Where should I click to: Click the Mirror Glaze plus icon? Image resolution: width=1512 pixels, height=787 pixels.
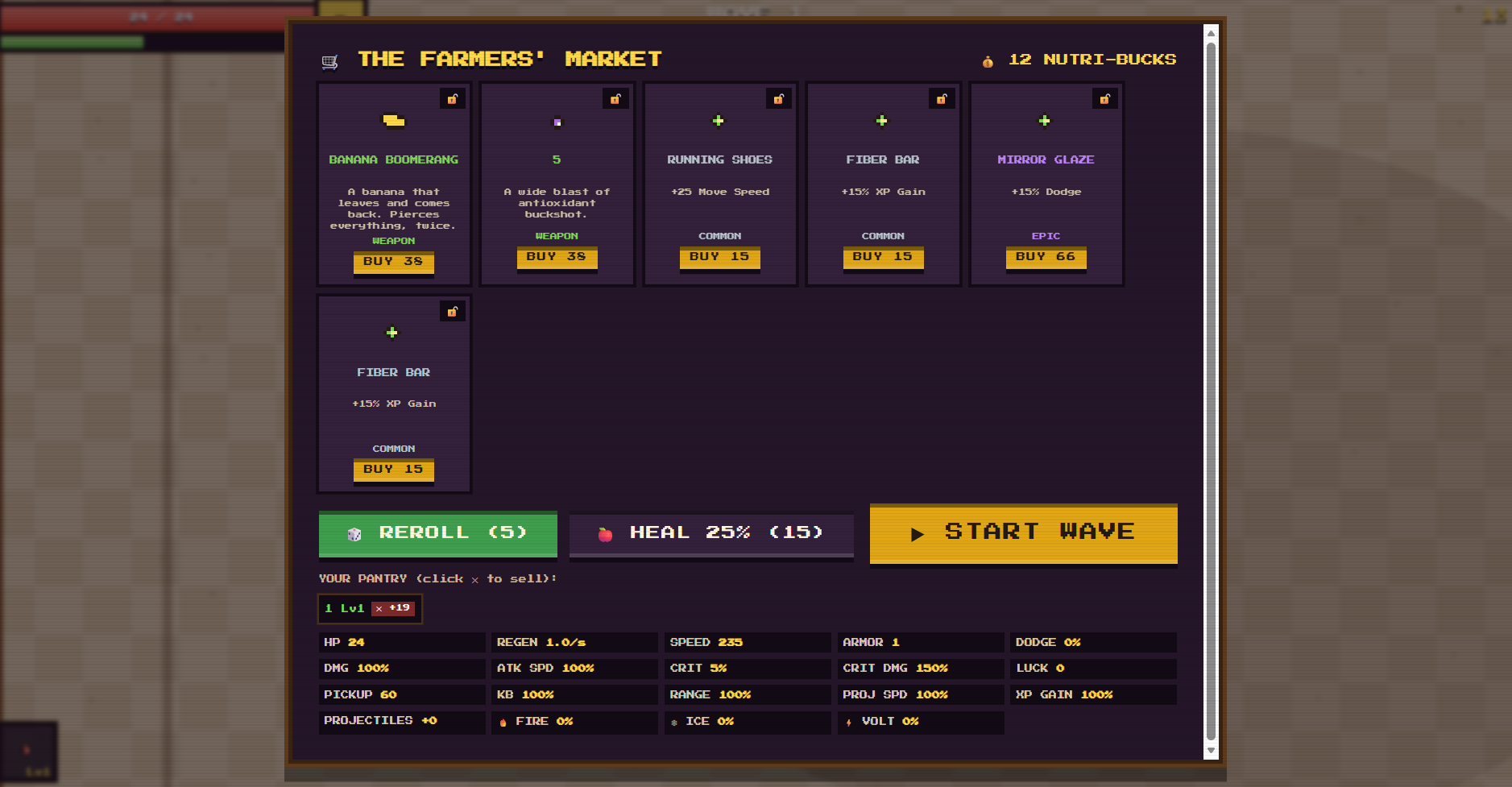click(1044, 121)
